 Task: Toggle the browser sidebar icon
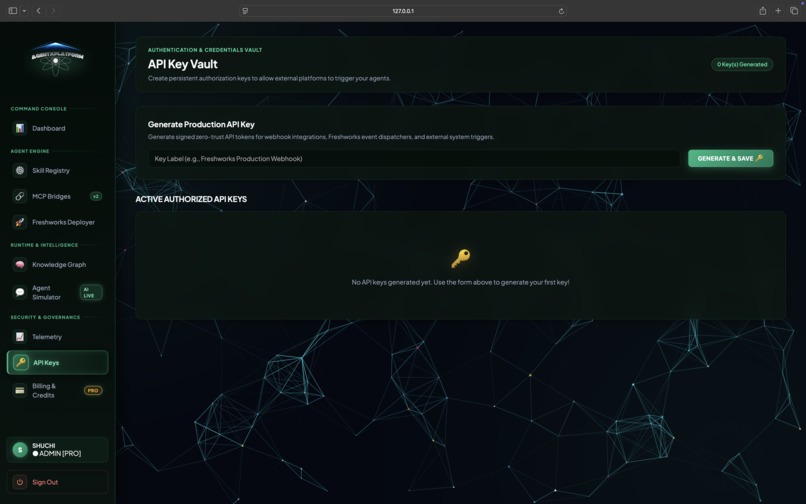click(x=13, y=10)
